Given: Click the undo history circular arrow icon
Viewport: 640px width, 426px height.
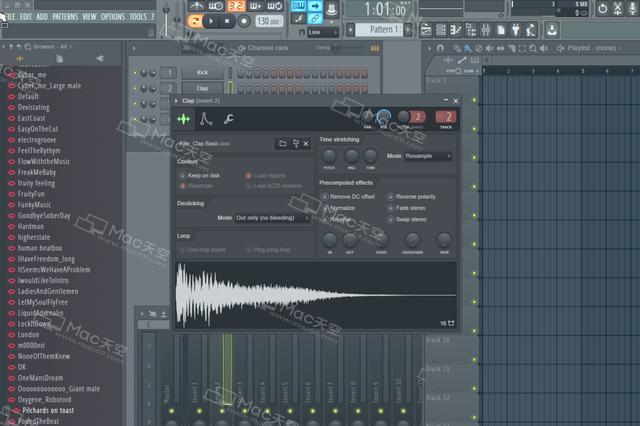Looking at the screenshot, I should [x=602, y=8].
